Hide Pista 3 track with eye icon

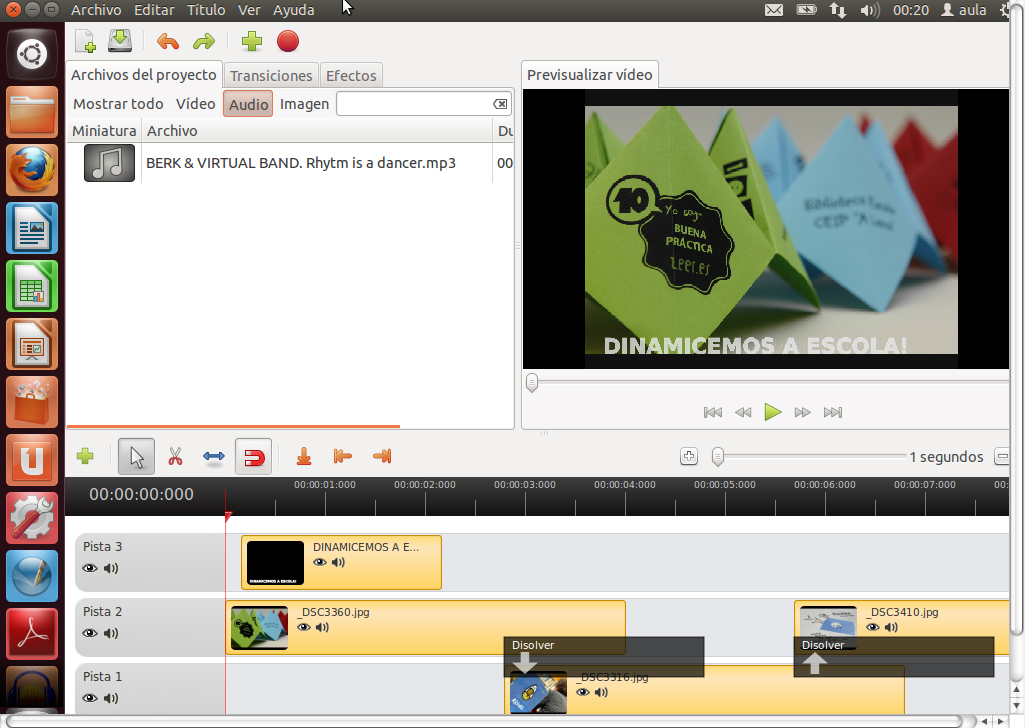[x=90, y=568]
